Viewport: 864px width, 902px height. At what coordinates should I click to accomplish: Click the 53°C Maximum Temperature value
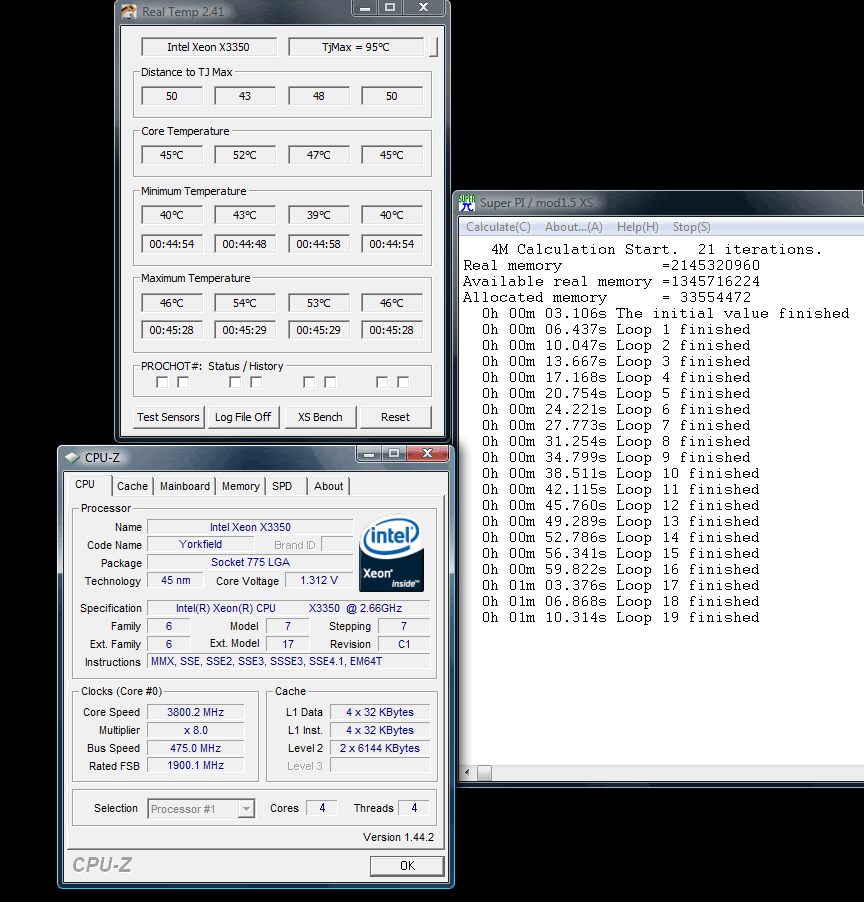coord(319,303)
